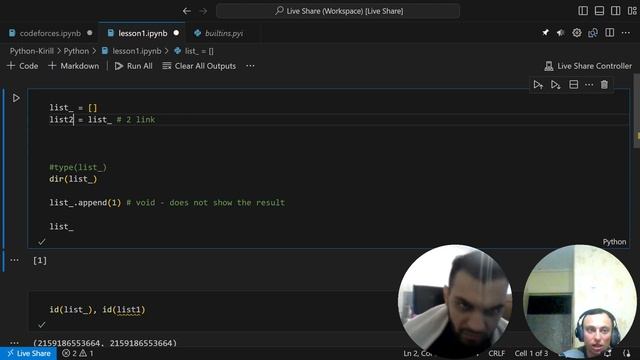Click 'Cell 1 of 3' status bar entry
The width and height of the screenshot is (640, 360).
point(531,353)
